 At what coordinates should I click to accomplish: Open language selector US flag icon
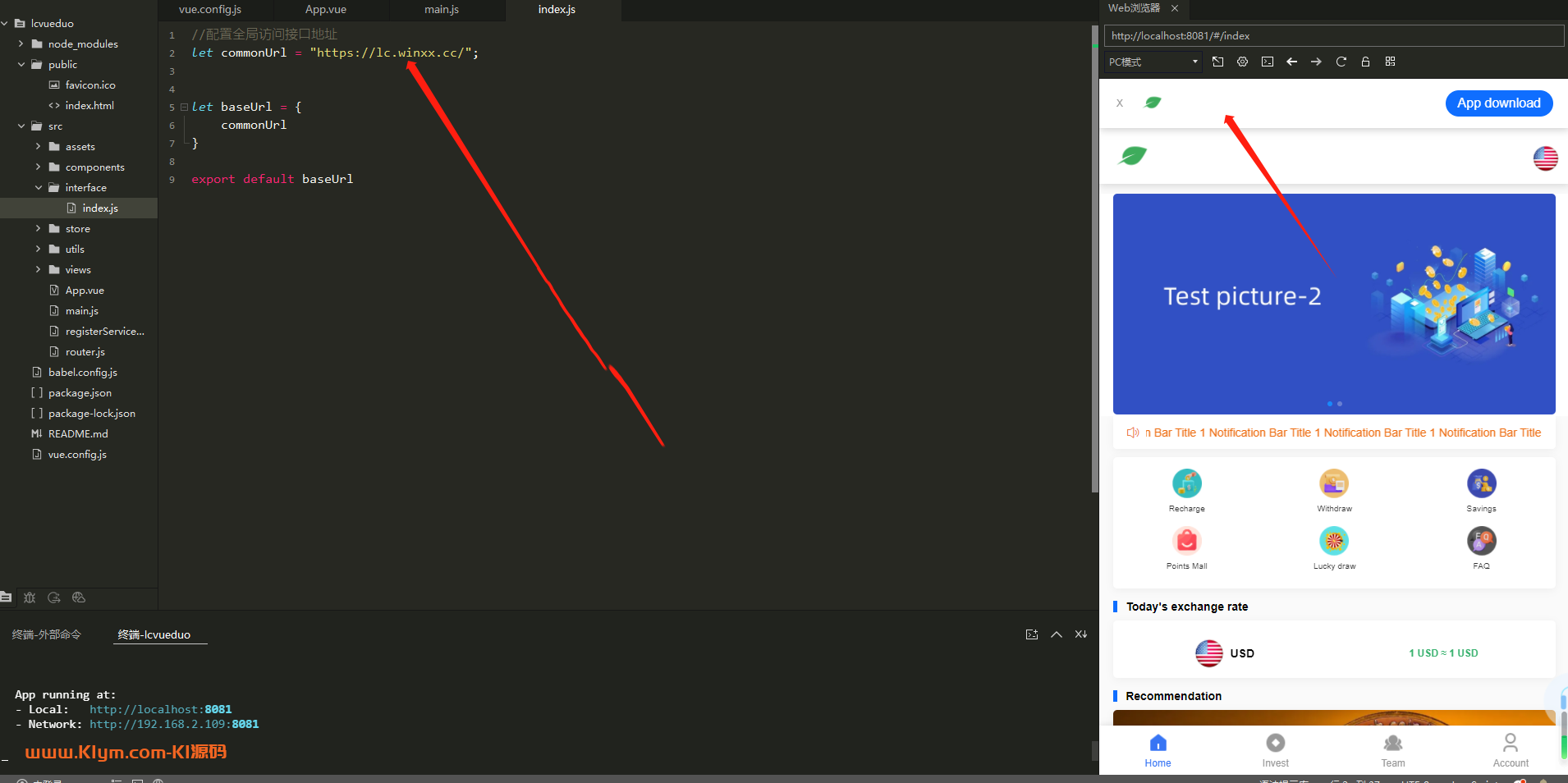click(x=1545, y=158)
